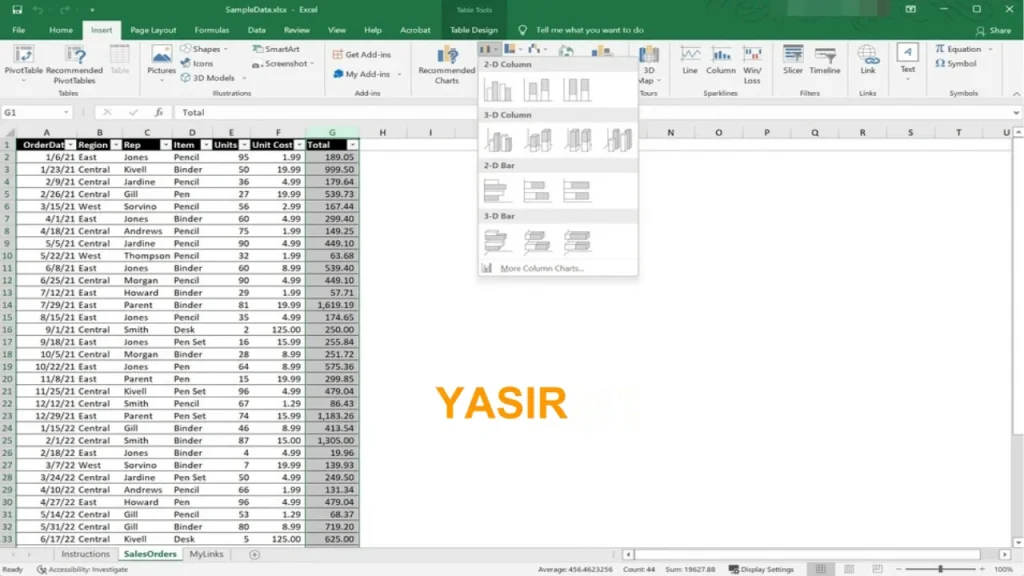Open the Screenshot dropdown
Screen dimensions: 1024x576
[x=283, y=63]
